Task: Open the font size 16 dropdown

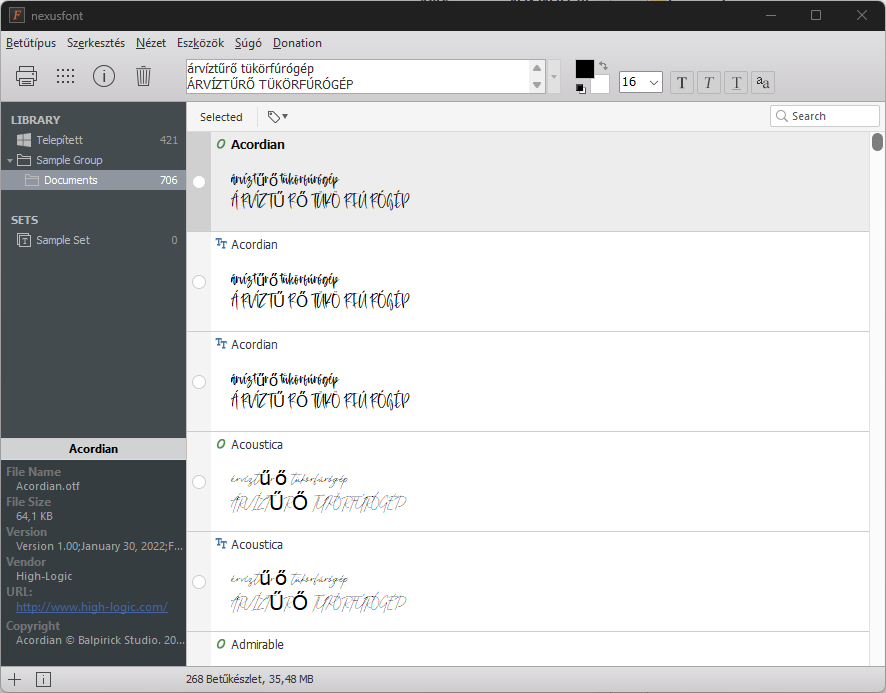Action: pos(654,83)
